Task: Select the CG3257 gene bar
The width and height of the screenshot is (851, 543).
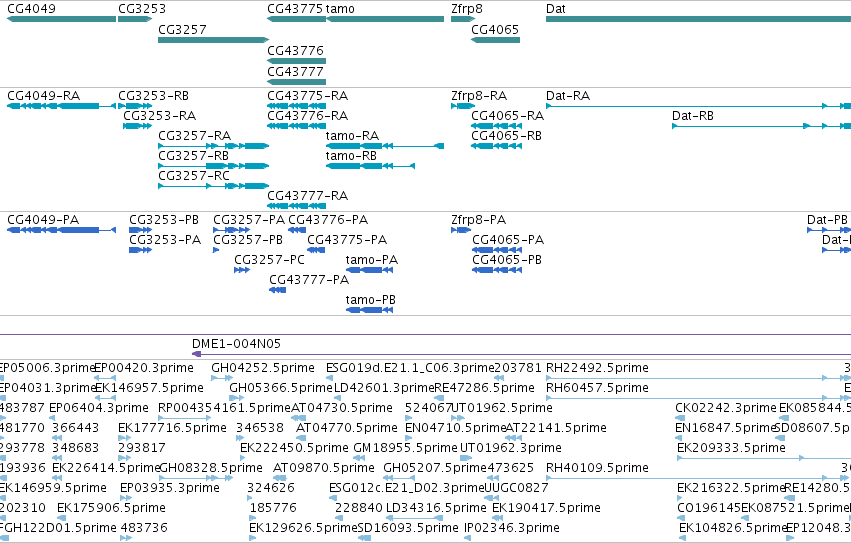Action: pos(213,40)
